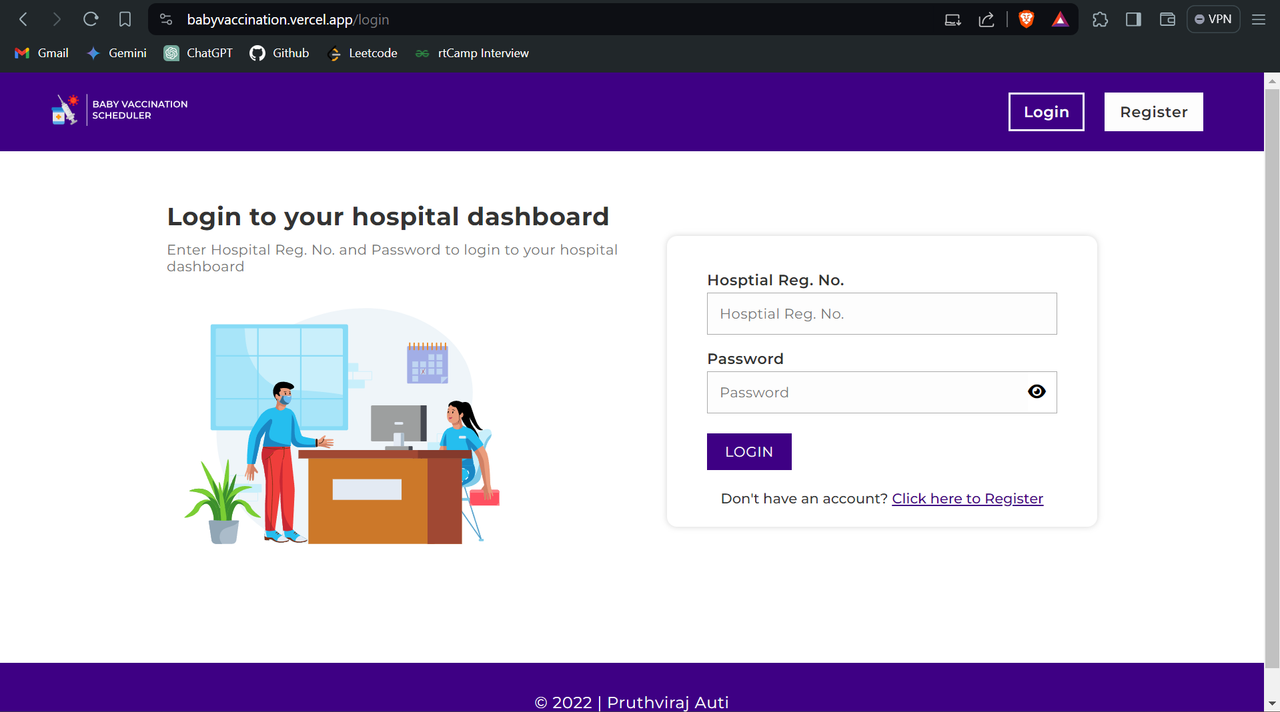
Task: Click the 'Enter Hospital Reg. No. and Password' description text
Action: coord(392,258)
